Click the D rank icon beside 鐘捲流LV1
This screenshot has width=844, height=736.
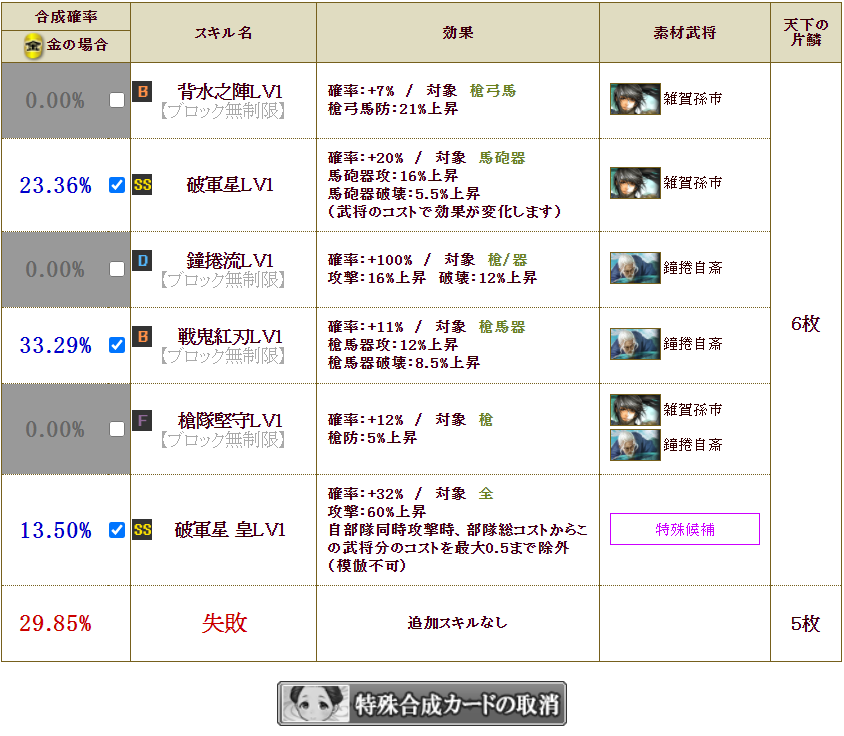[x=143, y=261]
